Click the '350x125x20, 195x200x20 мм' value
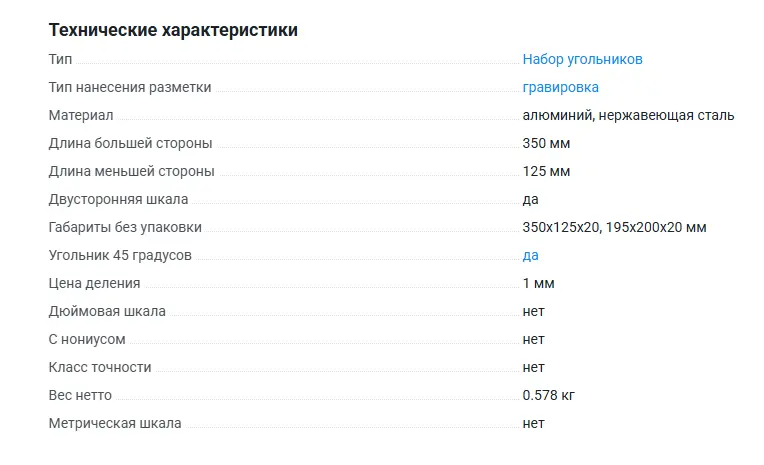 pyautogui.click(x=614, y=227)
